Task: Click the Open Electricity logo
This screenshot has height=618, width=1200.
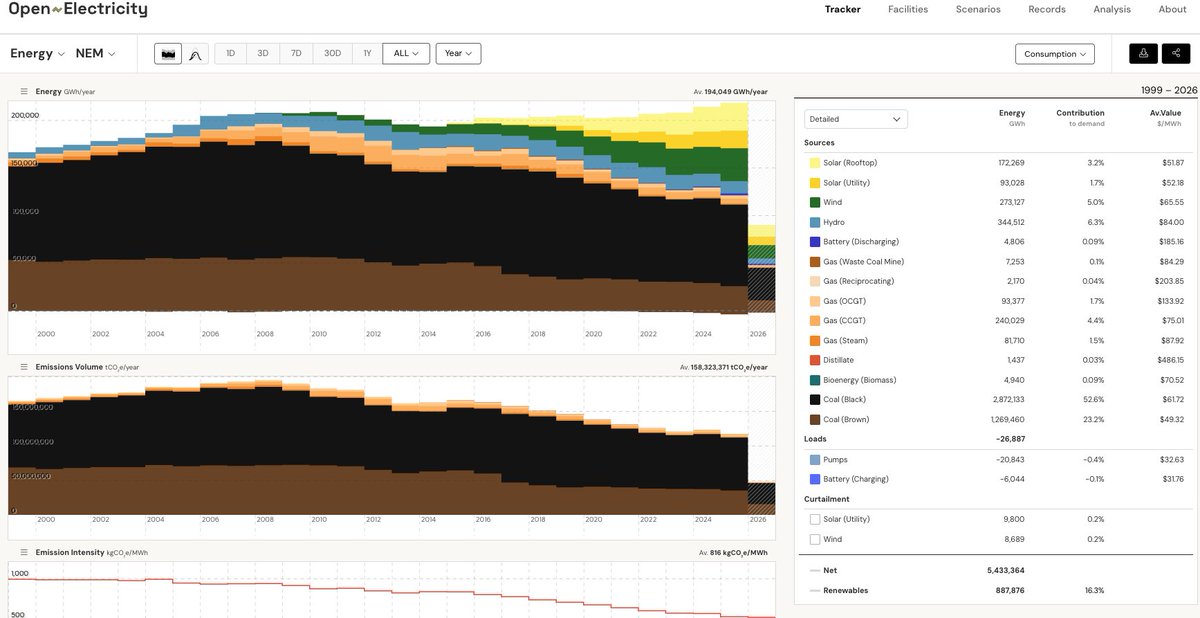Action: coord(78,10)
